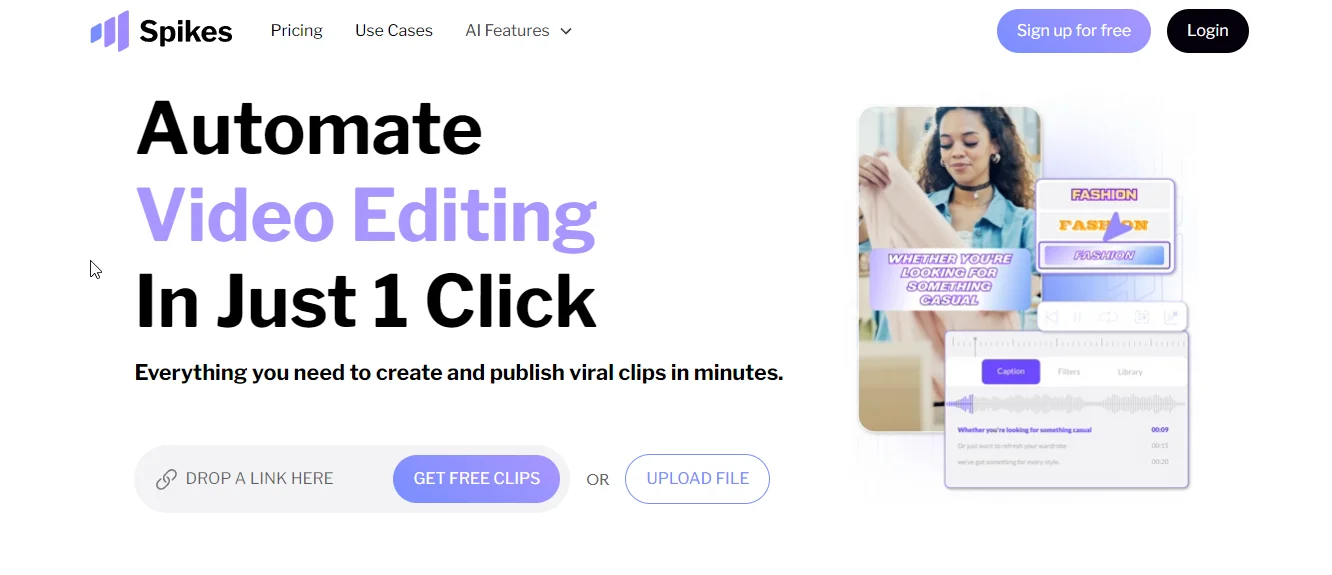This screenshot has height=575, width=1332.
Task: Click the pause icon in the preview toolbar
Action: (x=1078, y=317)
